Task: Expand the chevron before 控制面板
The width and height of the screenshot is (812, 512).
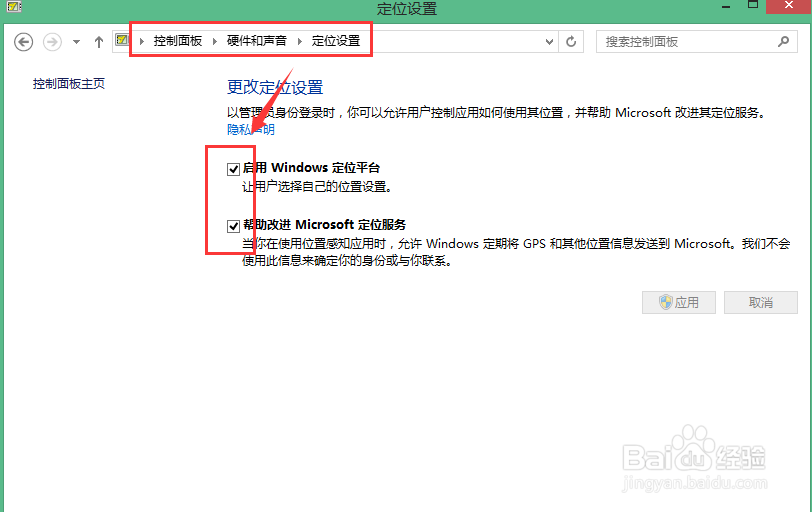Action: pos(142,41)
